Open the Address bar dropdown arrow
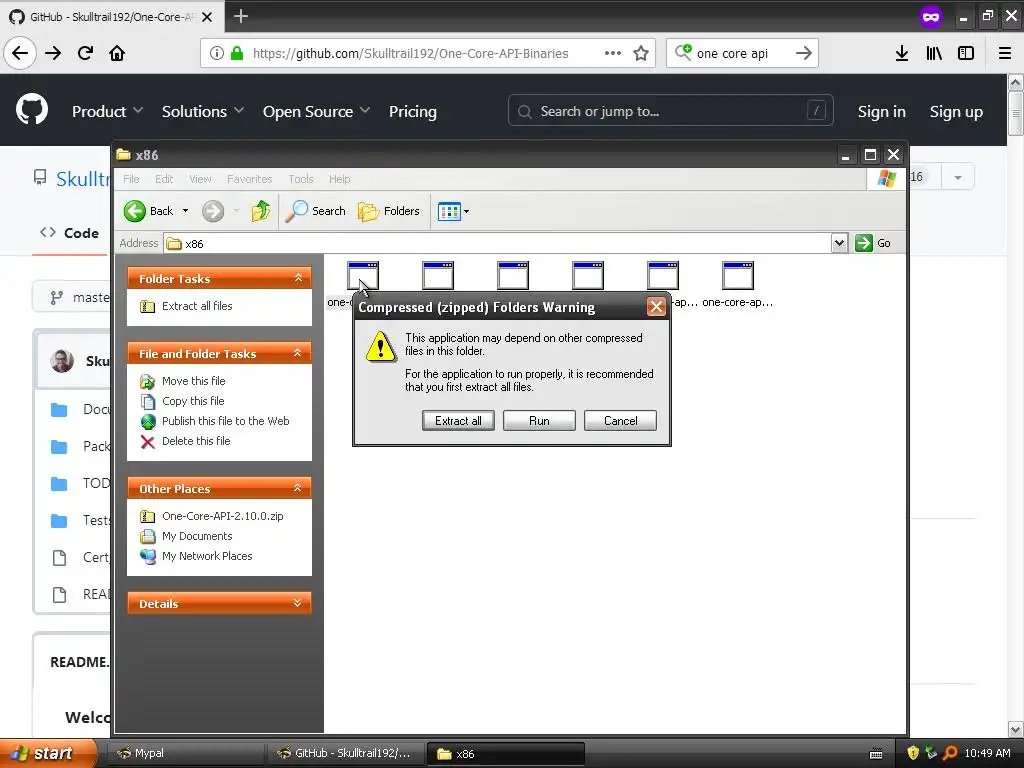Viewport: 1024px width, 768px height. pos(839,243)
